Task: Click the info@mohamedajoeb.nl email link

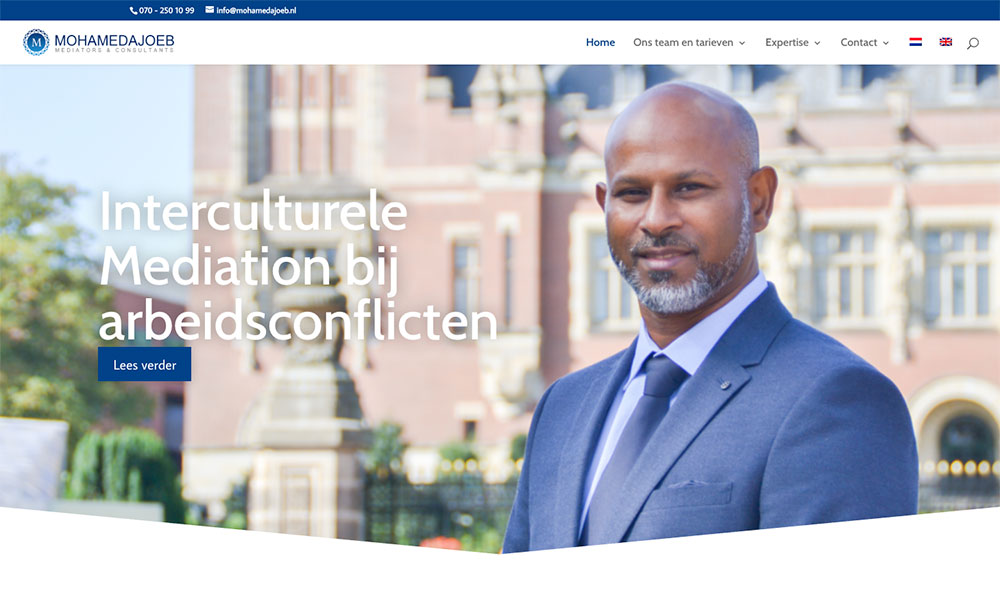Action: pos(256,10)
